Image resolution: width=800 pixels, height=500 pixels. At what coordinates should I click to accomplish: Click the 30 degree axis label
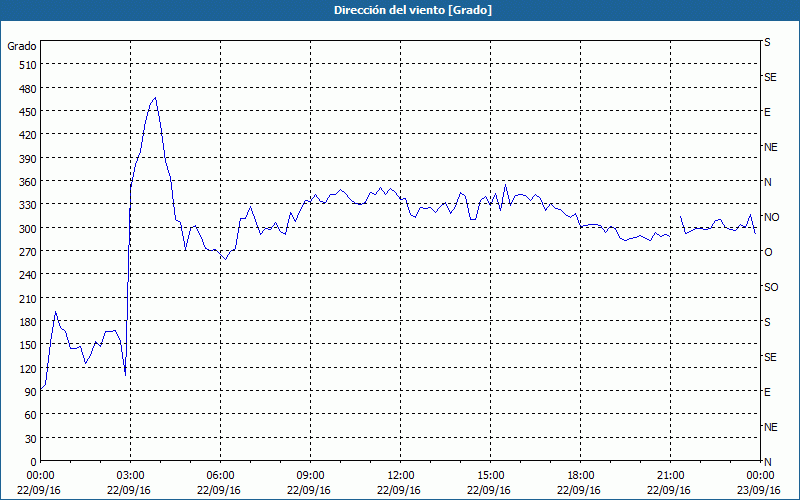pos(31,439)
